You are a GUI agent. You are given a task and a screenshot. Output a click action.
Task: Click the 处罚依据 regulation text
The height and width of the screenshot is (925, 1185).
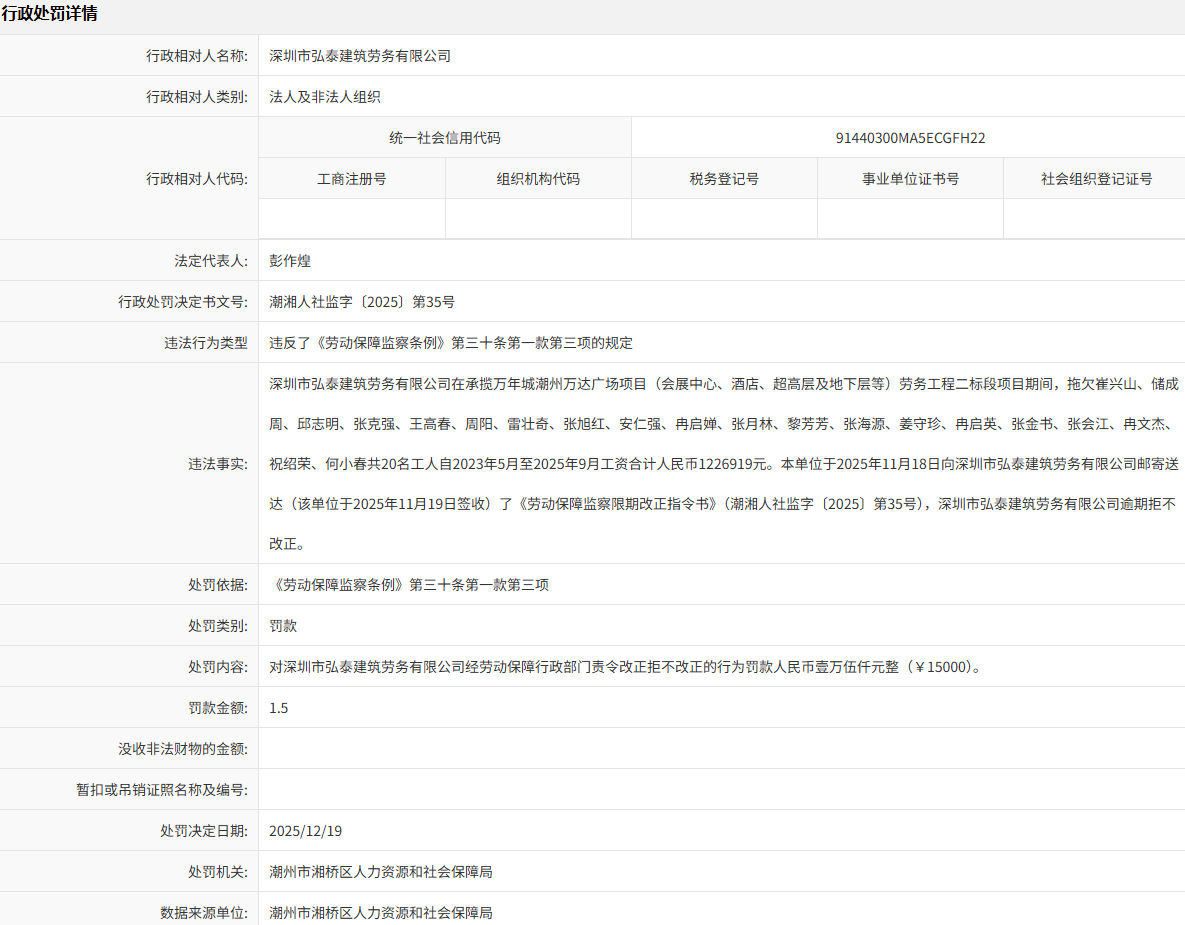[410, 585]
